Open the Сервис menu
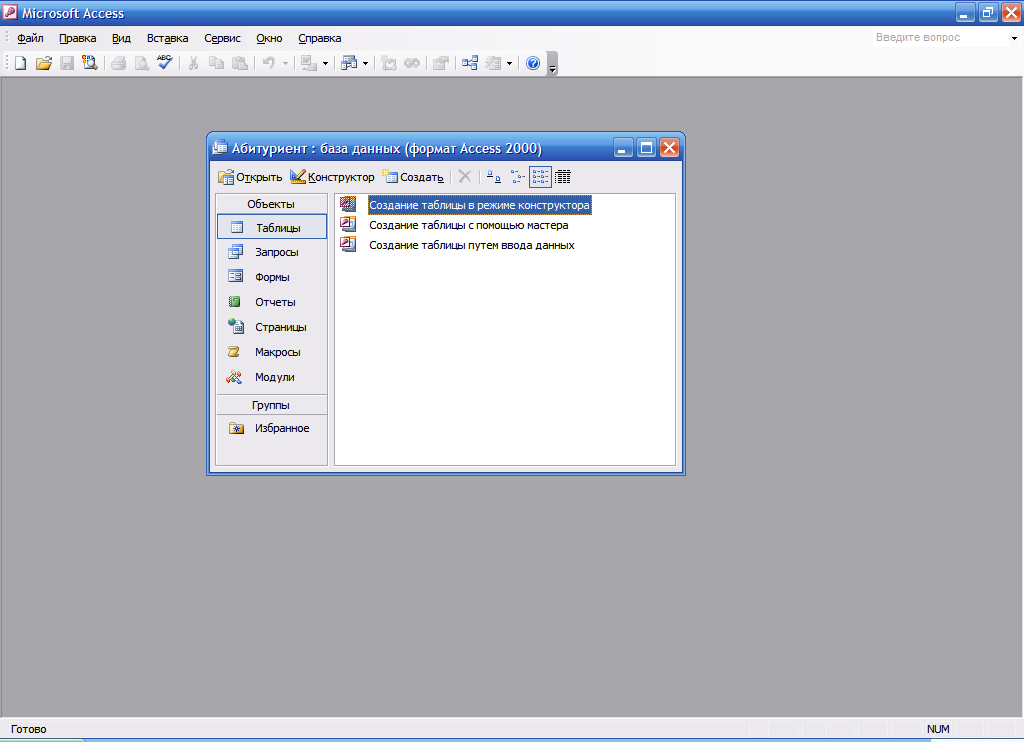 point(222,38)
